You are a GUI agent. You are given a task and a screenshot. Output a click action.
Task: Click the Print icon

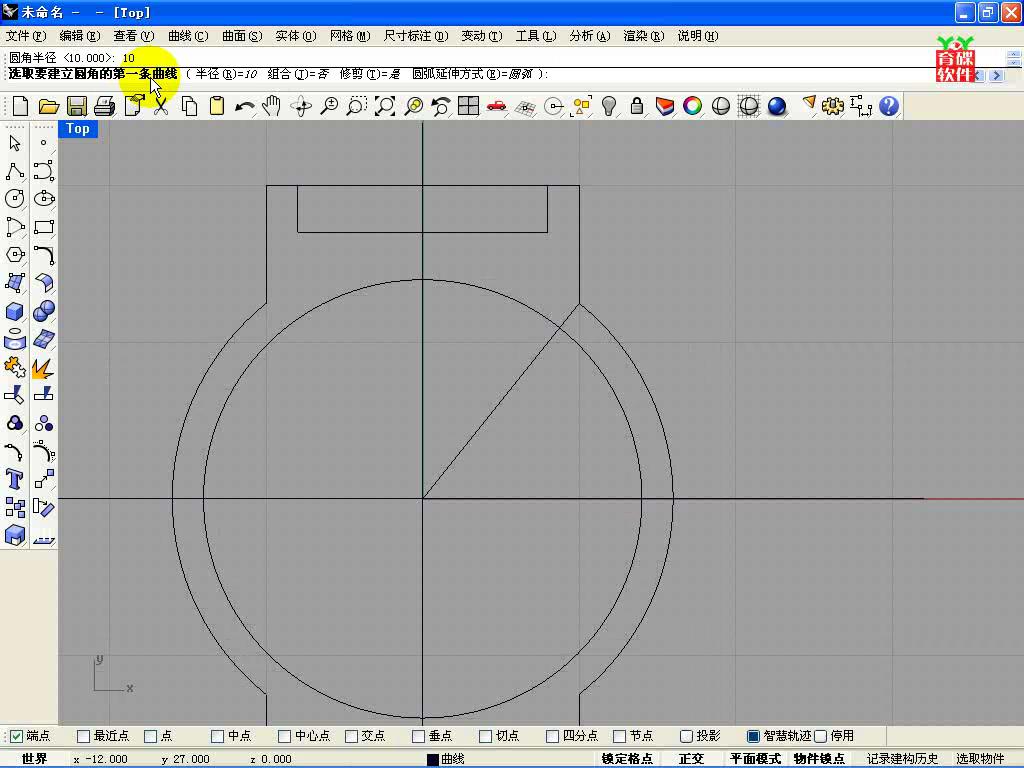[x=104, y=106]
